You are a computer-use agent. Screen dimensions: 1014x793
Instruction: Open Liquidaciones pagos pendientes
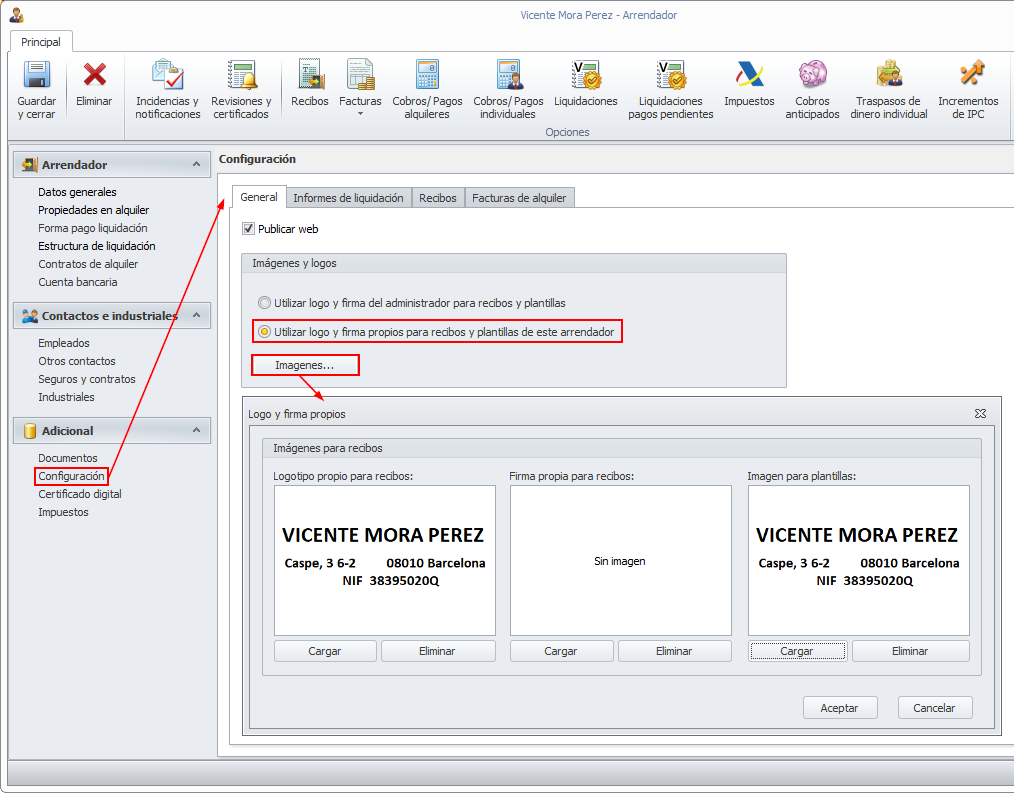point(671,74)
